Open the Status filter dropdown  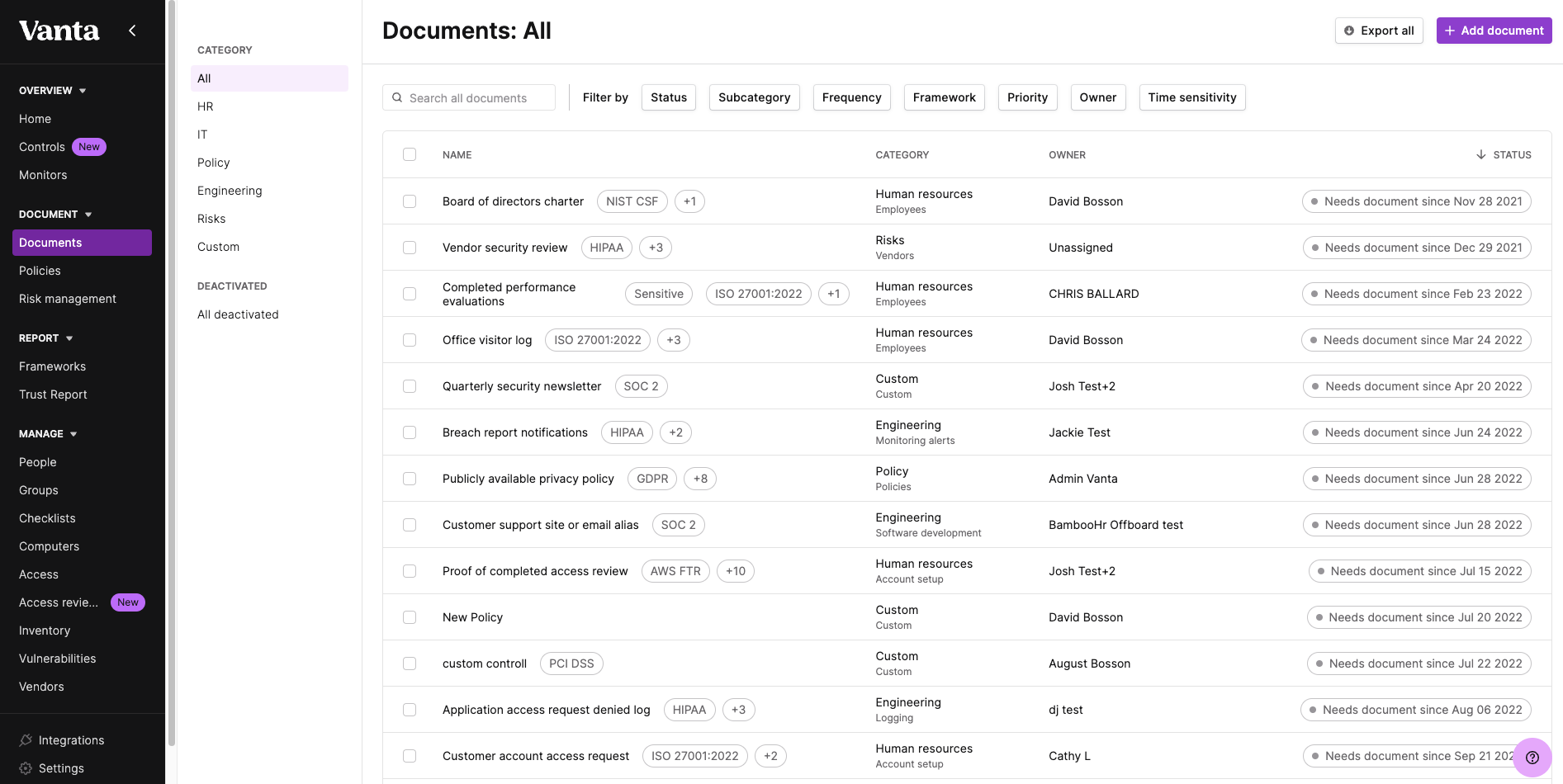coord(669,97)
